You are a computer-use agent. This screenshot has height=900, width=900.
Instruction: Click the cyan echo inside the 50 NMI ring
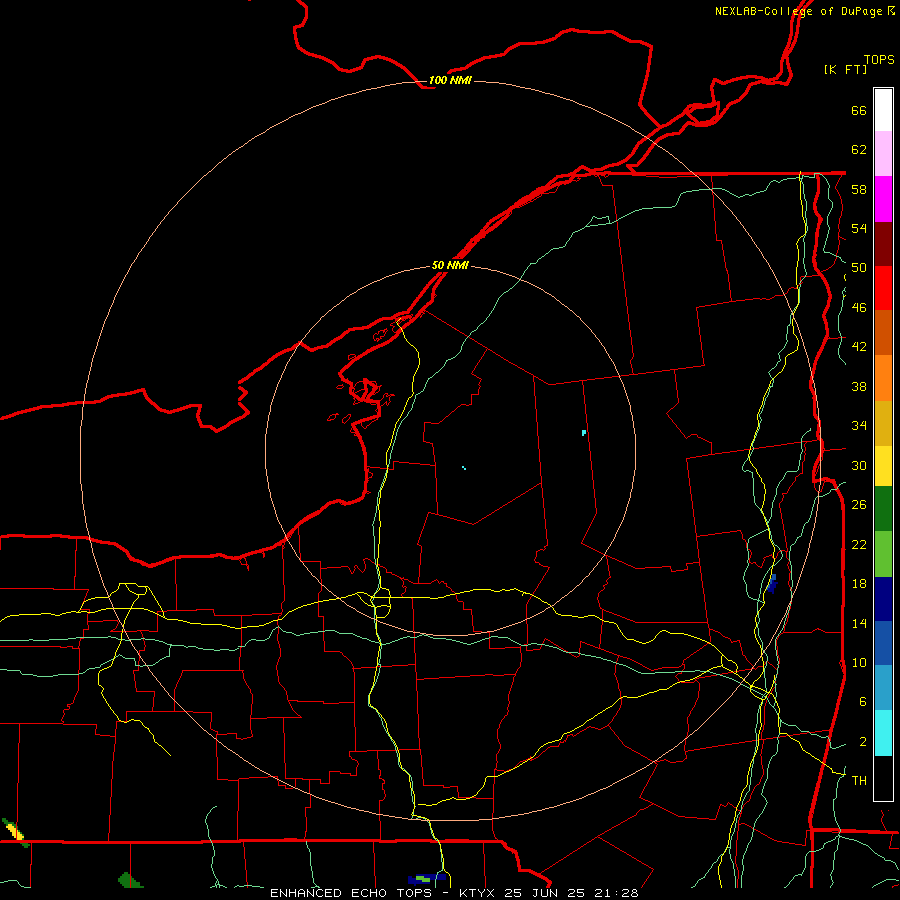coord(584,432)
